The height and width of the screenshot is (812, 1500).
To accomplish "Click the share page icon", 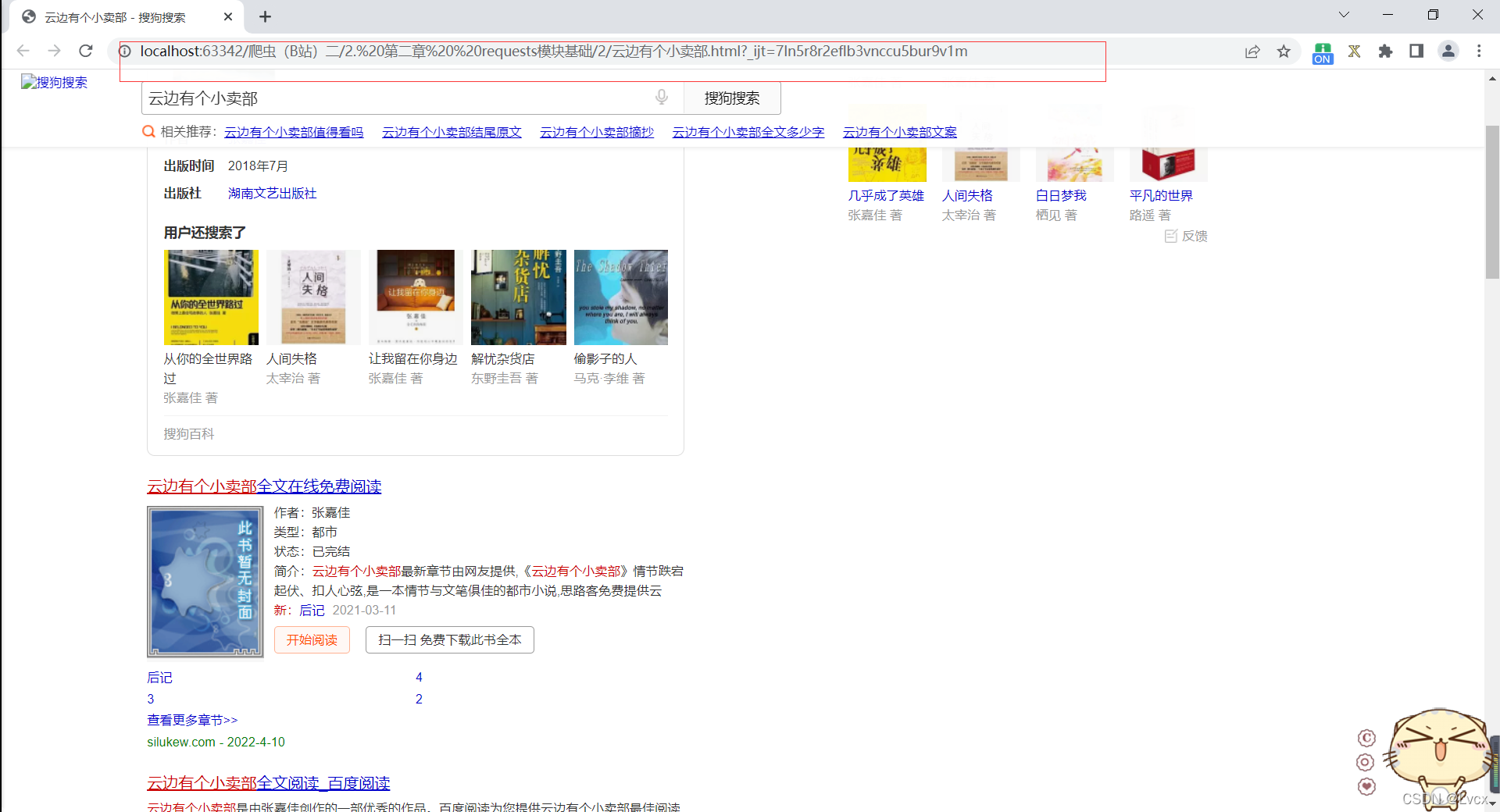I will point(1252,51).
